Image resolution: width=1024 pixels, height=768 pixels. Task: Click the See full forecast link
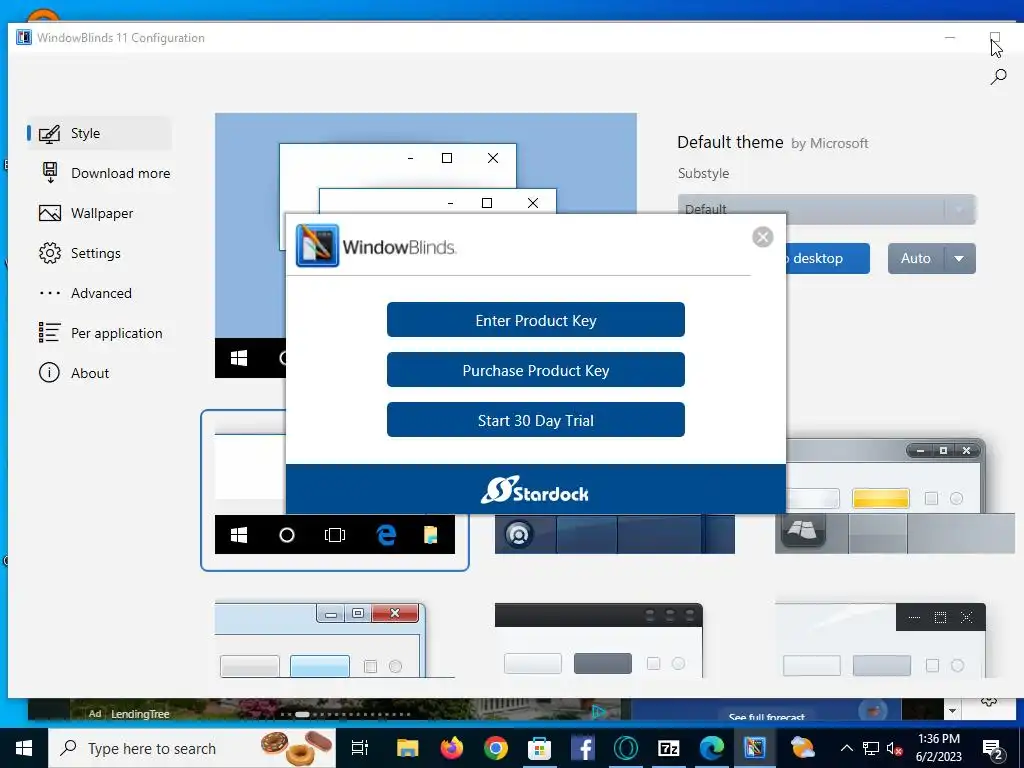click(x=767, y=716)
